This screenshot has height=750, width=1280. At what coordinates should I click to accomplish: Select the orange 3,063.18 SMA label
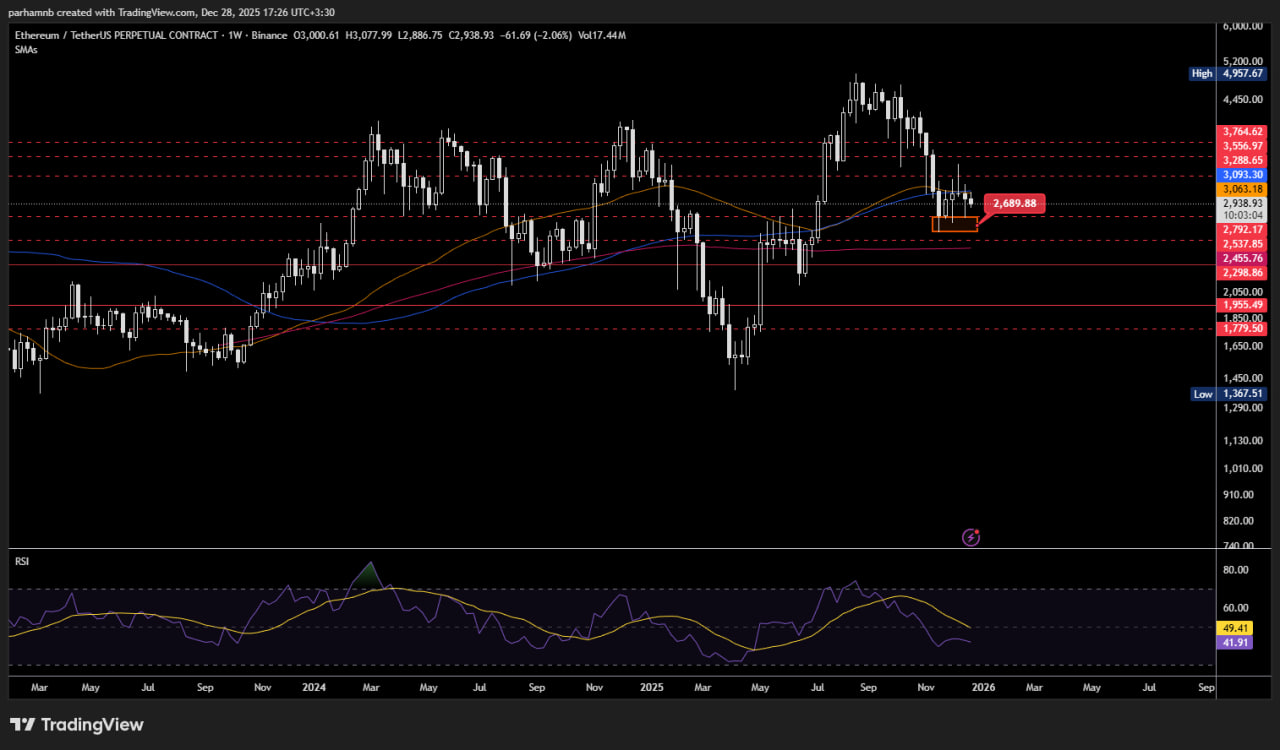coord(1243,189)
